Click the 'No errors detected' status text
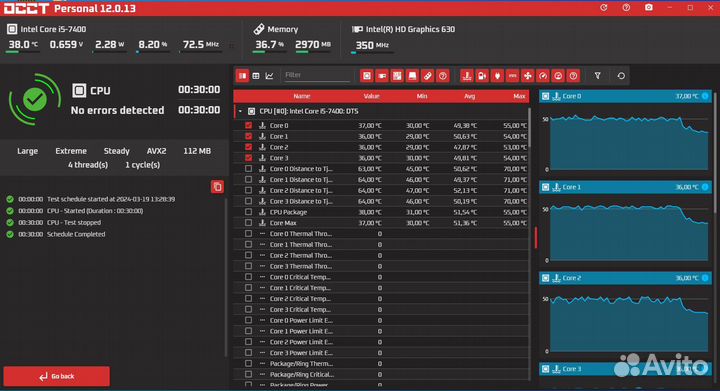The height and width of the screenshot is (391, 720). (x=117, y=110)
